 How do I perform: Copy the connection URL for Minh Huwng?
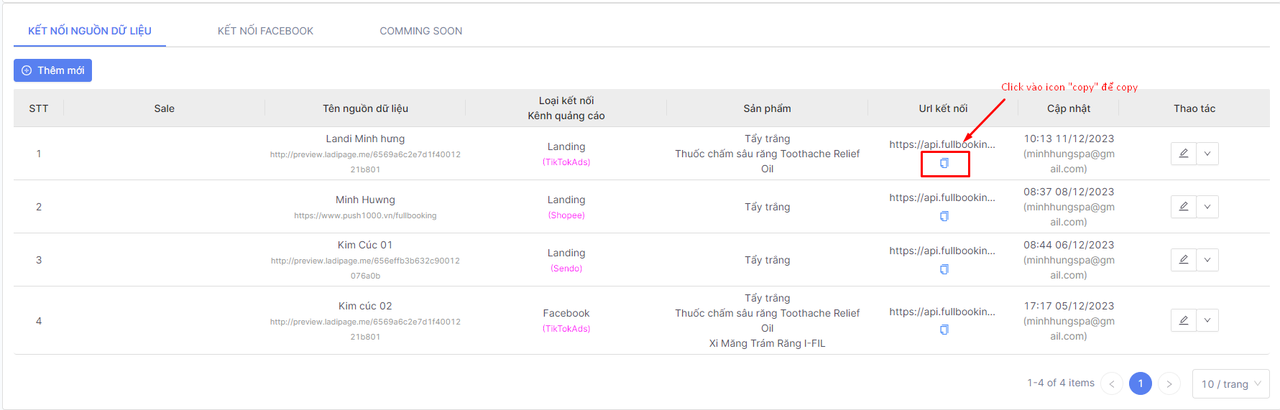(x=944, y=216)
